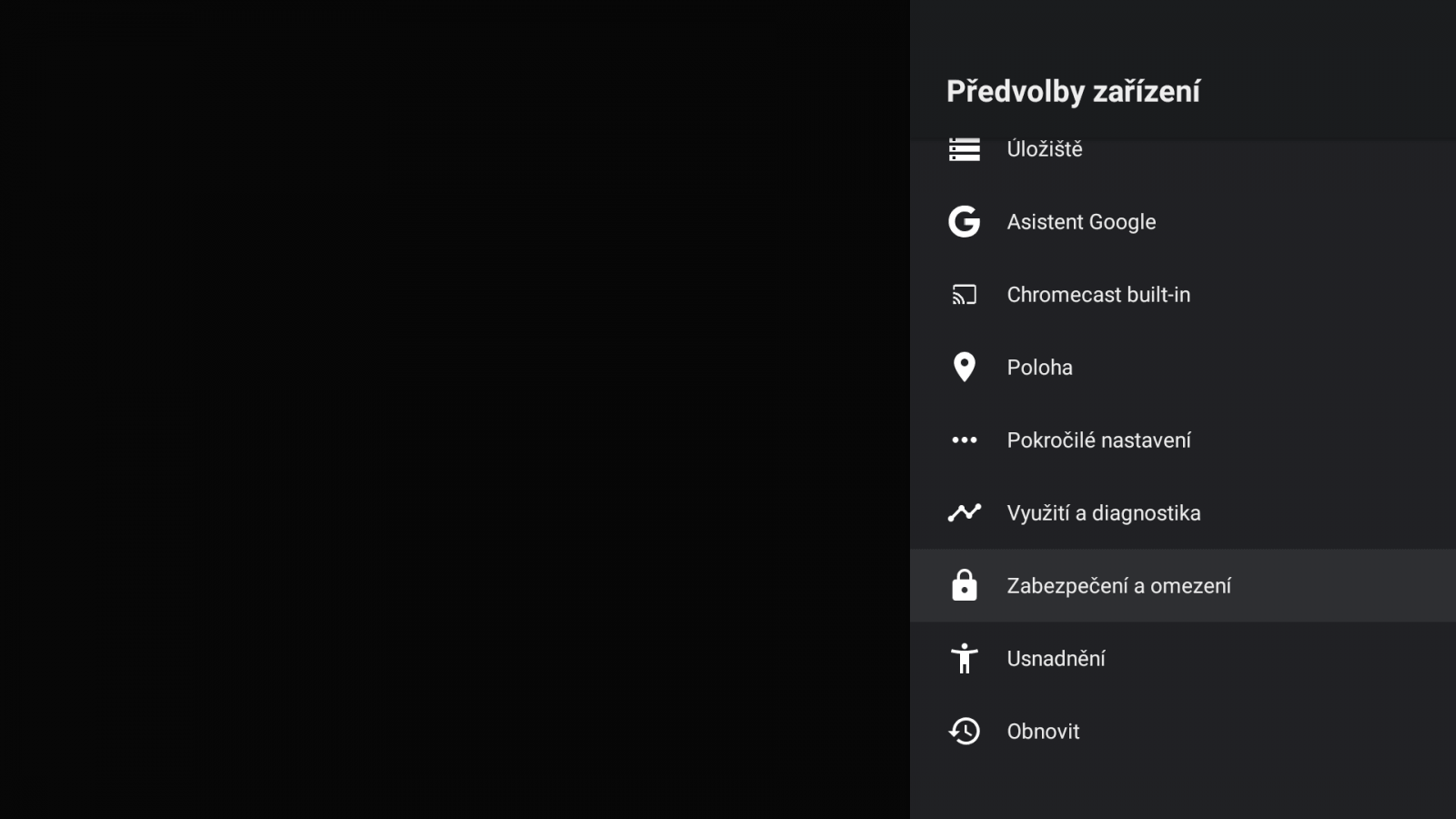The image size is (1456, 819).
Task: Click the Předvolby zařízení panel heading
Action: [1073, 91]
